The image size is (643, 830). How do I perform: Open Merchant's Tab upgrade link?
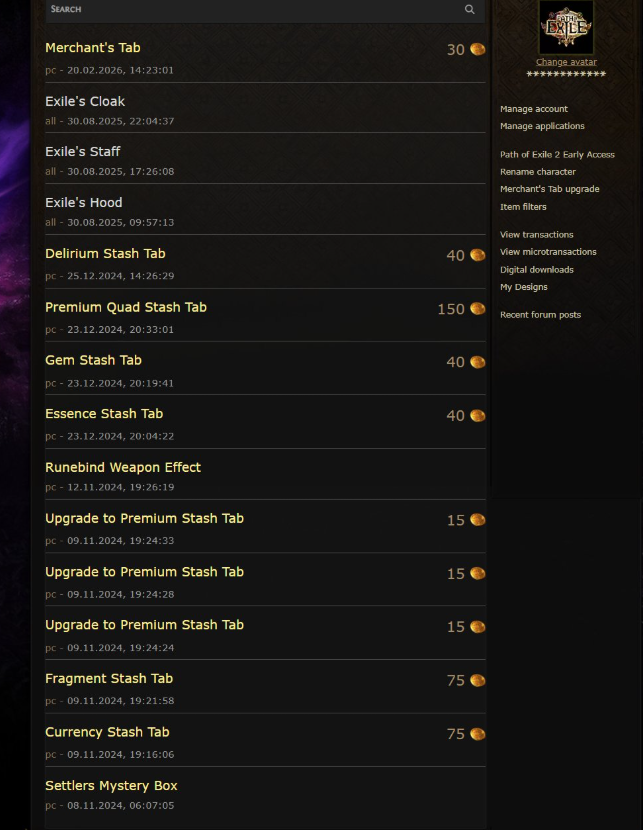[549, 189]
